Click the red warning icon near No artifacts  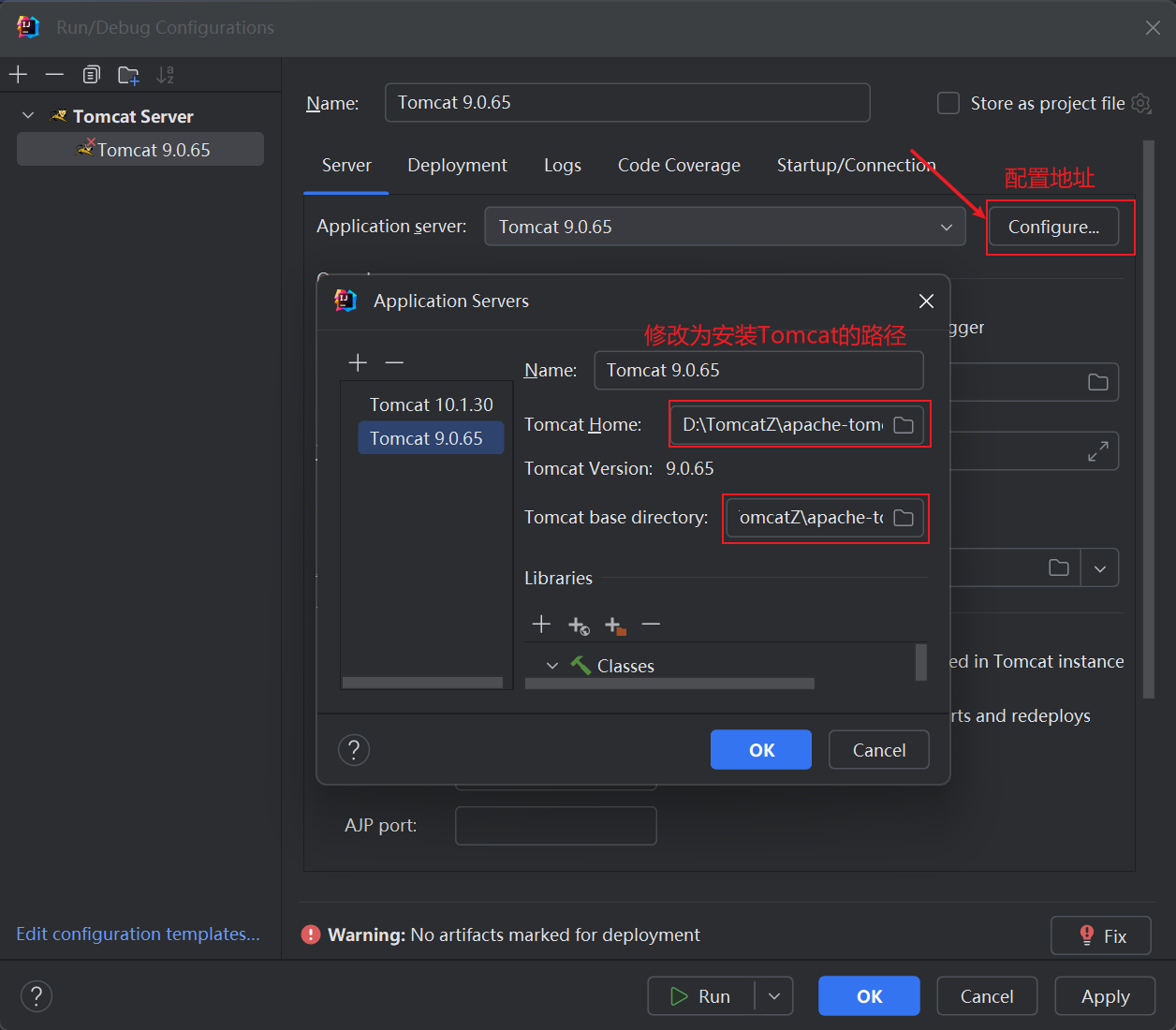coord(311,934)
